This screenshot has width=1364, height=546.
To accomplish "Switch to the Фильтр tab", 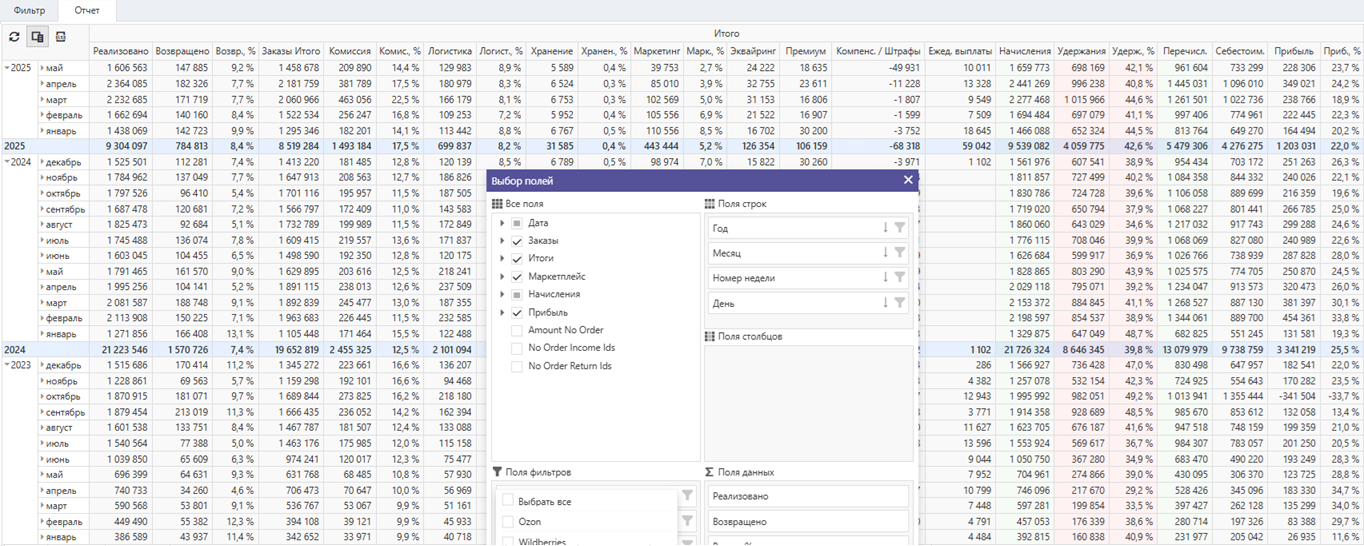I will (x=29, y=10).
